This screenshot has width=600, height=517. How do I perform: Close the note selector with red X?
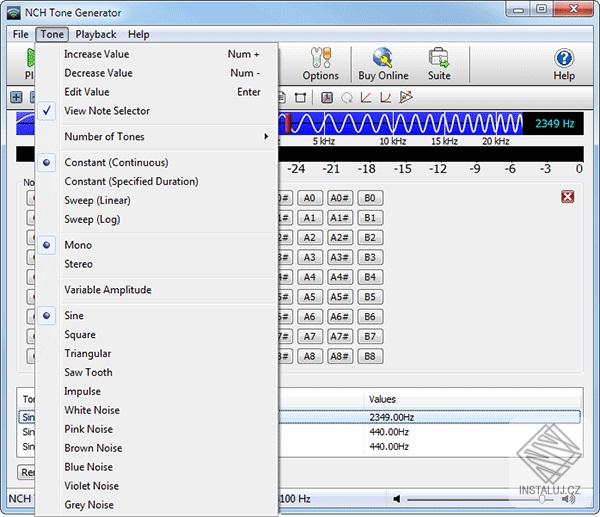567,197
